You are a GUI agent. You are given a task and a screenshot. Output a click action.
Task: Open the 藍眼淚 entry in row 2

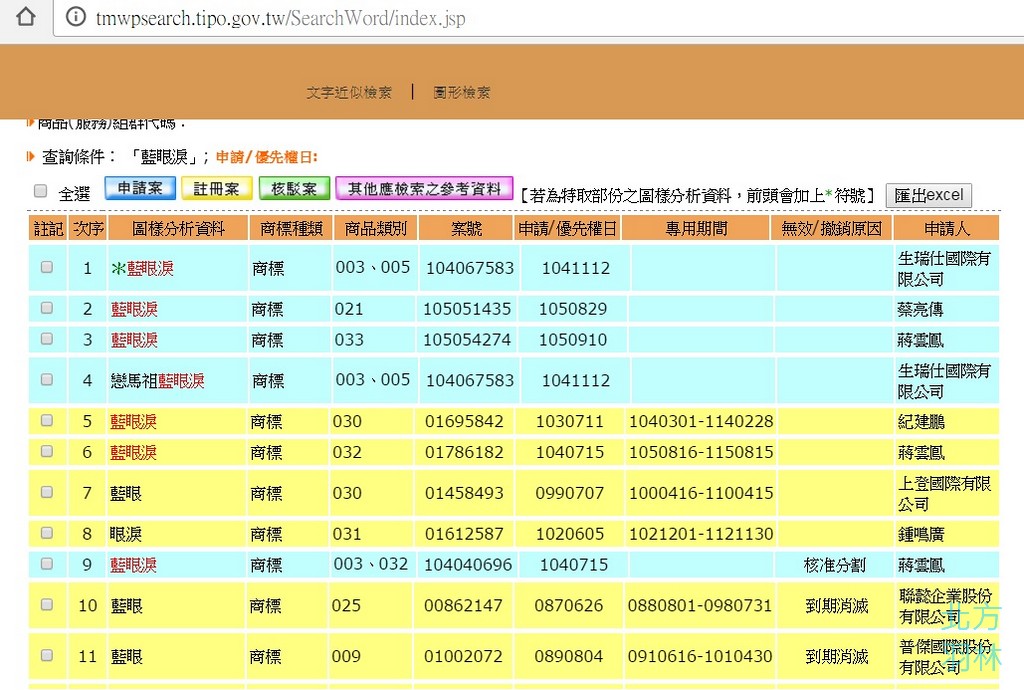click(135, 309)
